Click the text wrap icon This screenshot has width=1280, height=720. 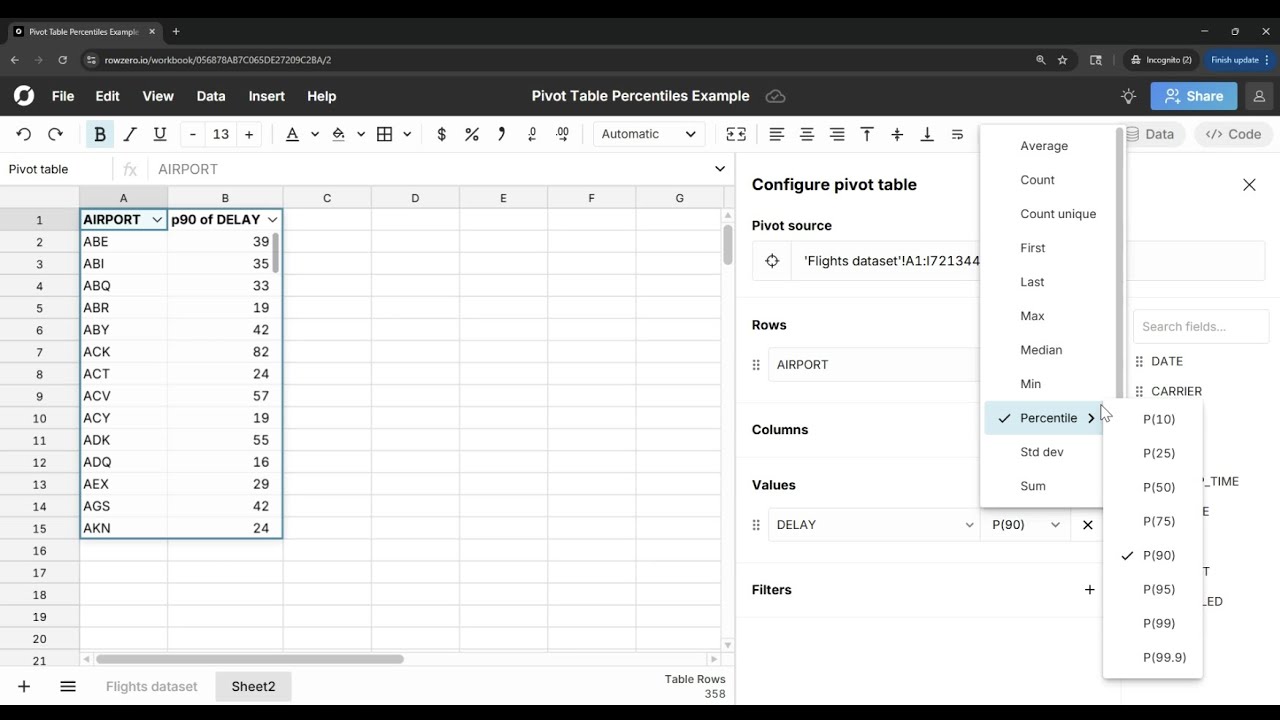(957, 134)
